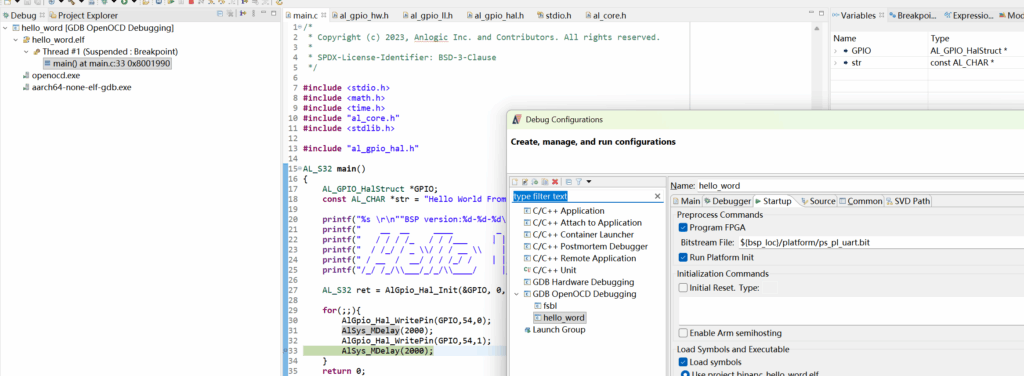Click the Initialization Commands text area
Screen dimensions: 1024x376
pos(852,311)
